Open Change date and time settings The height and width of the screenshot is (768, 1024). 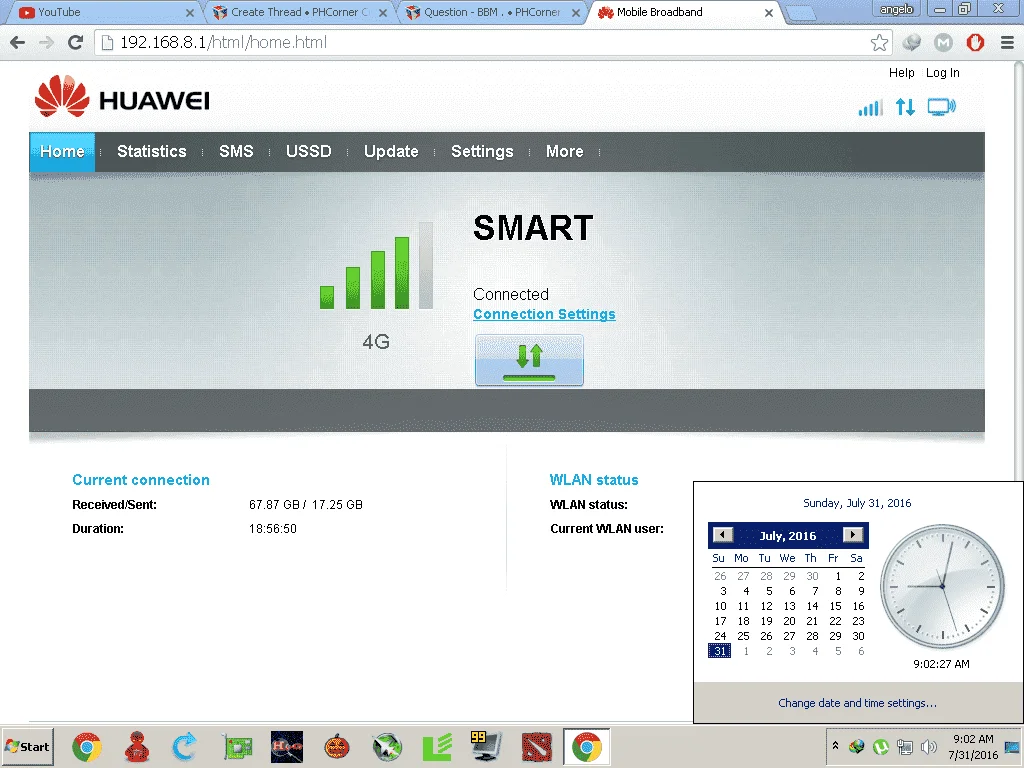pos(857,703)
